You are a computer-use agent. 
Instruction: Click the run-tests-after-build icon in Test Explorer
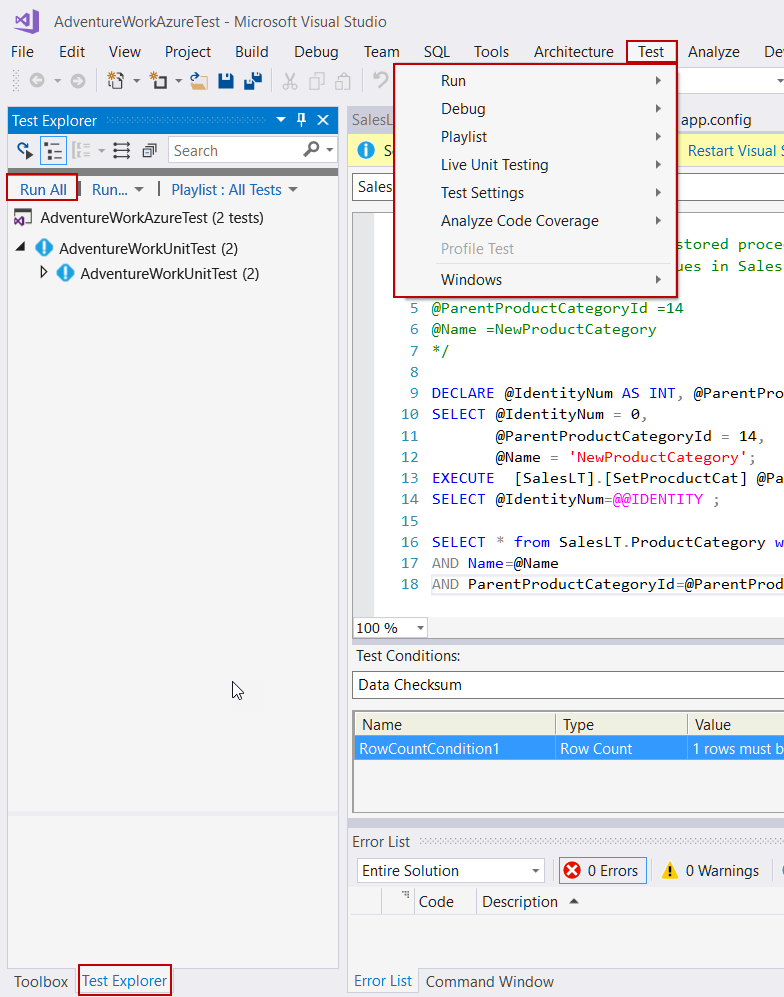25,151
